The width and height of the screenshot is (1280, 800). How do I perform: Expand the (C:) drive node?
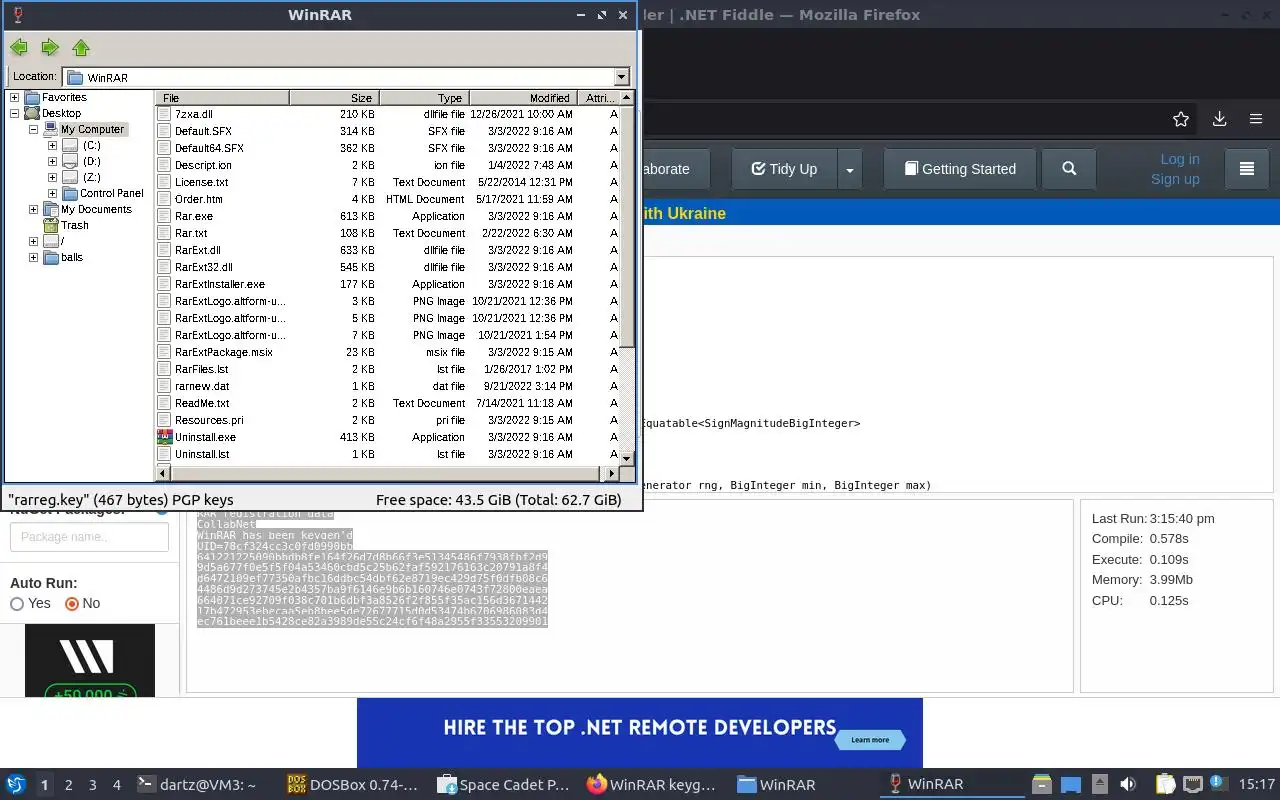click(x=52, y=146)
